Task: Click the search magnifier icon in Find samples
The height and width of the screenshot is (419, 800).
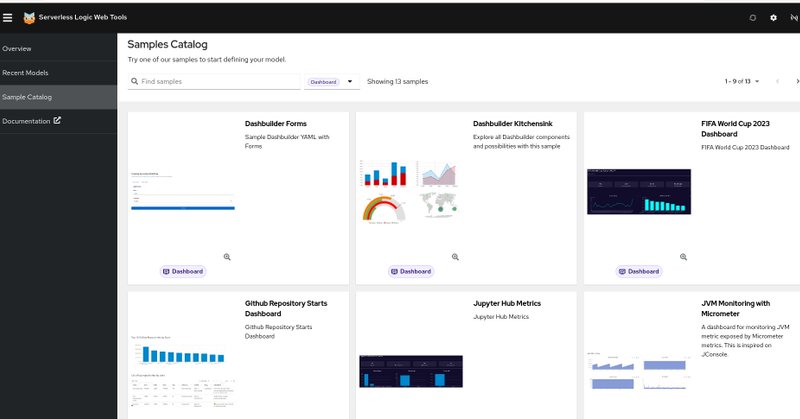Action: (135, 81)
